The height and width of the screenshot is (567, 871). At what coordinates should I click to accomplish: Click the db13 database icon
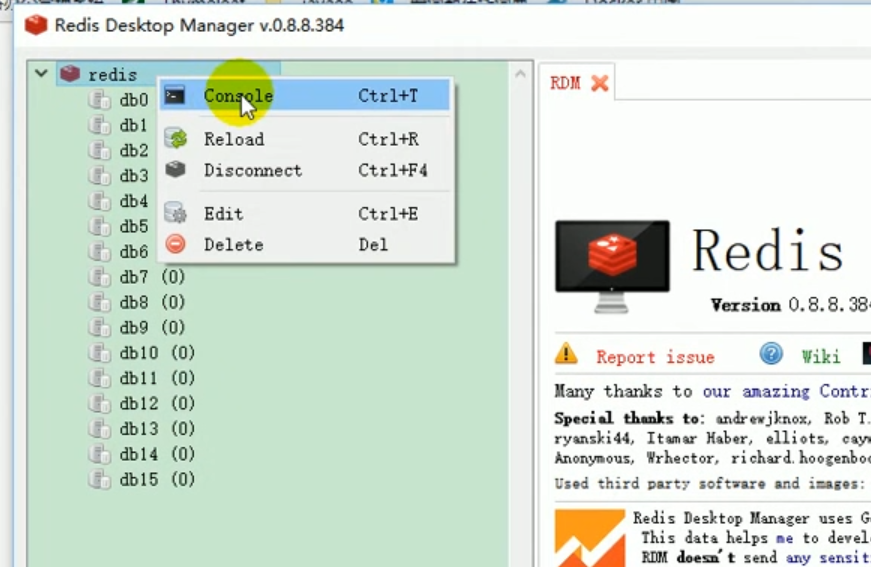tap(100, 429)
